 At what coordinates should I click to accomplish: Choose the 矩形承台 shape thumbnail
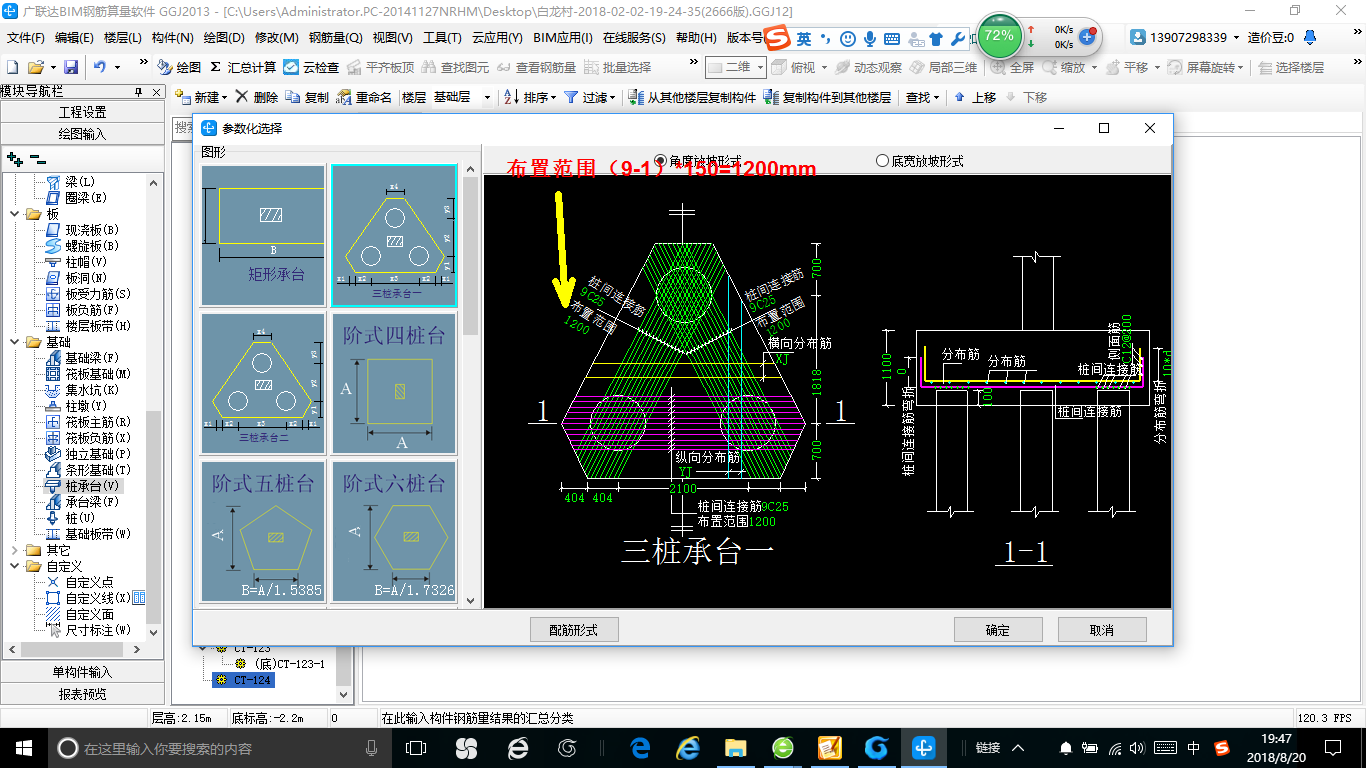[x=263, y=235]
